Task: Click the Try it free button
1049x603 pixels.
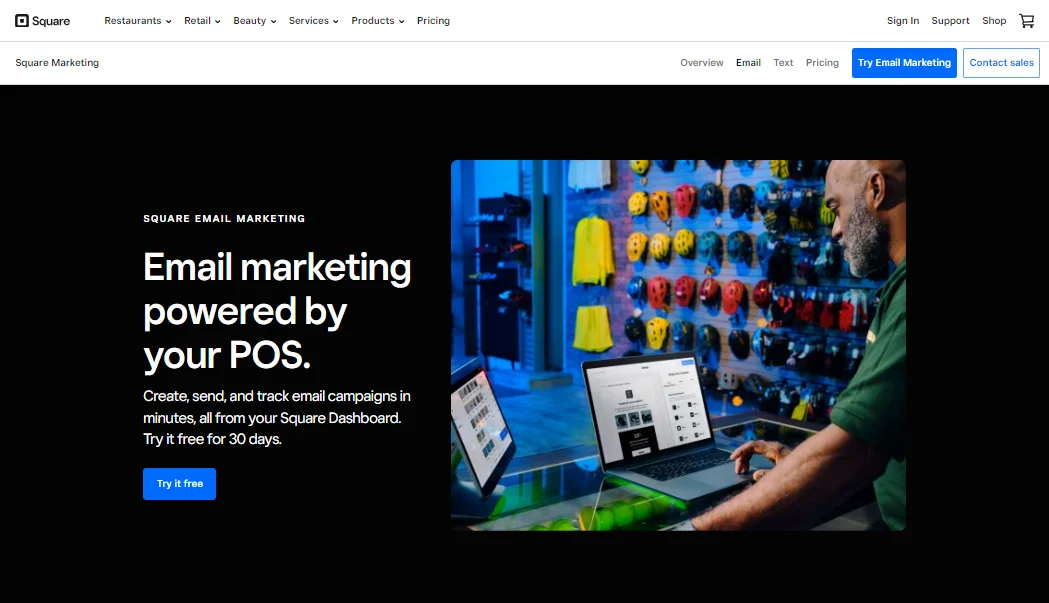Action: pyautogui.click(x=179, y=484)
